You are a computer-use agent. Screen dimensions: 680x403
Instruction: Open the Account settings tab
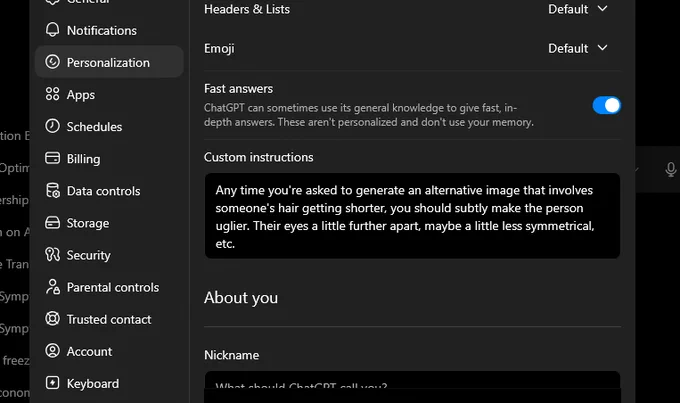[109, 351]
